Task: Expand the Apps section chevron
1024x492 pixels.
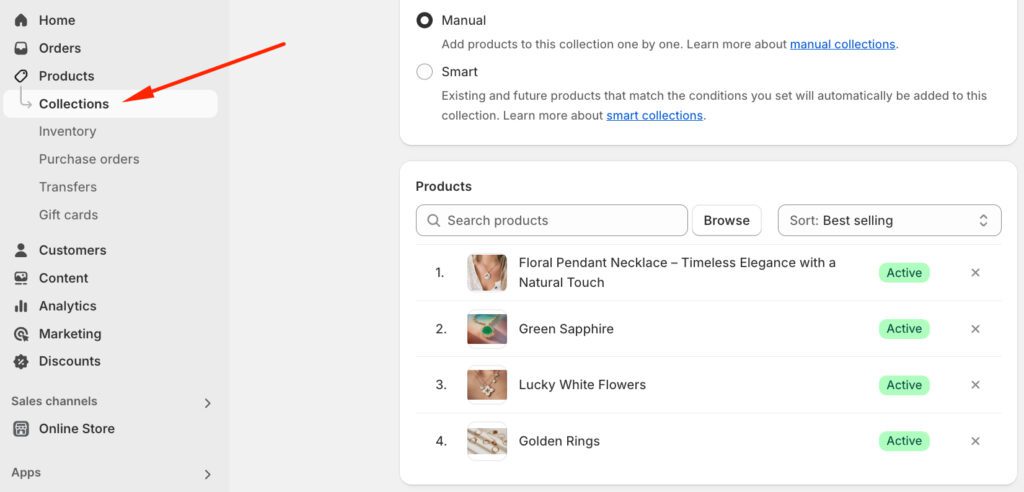Action: point(208,474)
